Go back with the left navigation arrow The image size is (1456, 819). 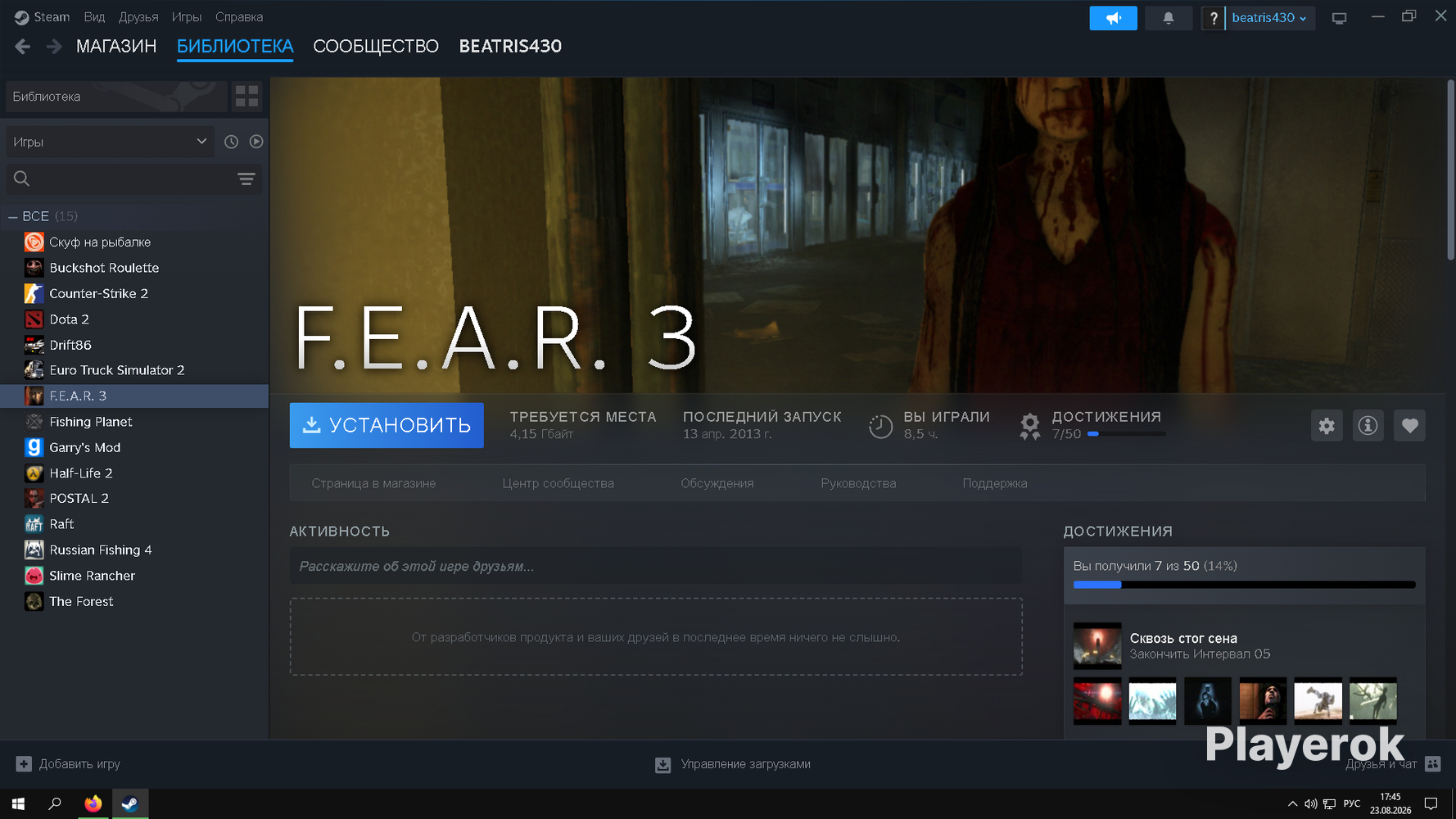23,47
